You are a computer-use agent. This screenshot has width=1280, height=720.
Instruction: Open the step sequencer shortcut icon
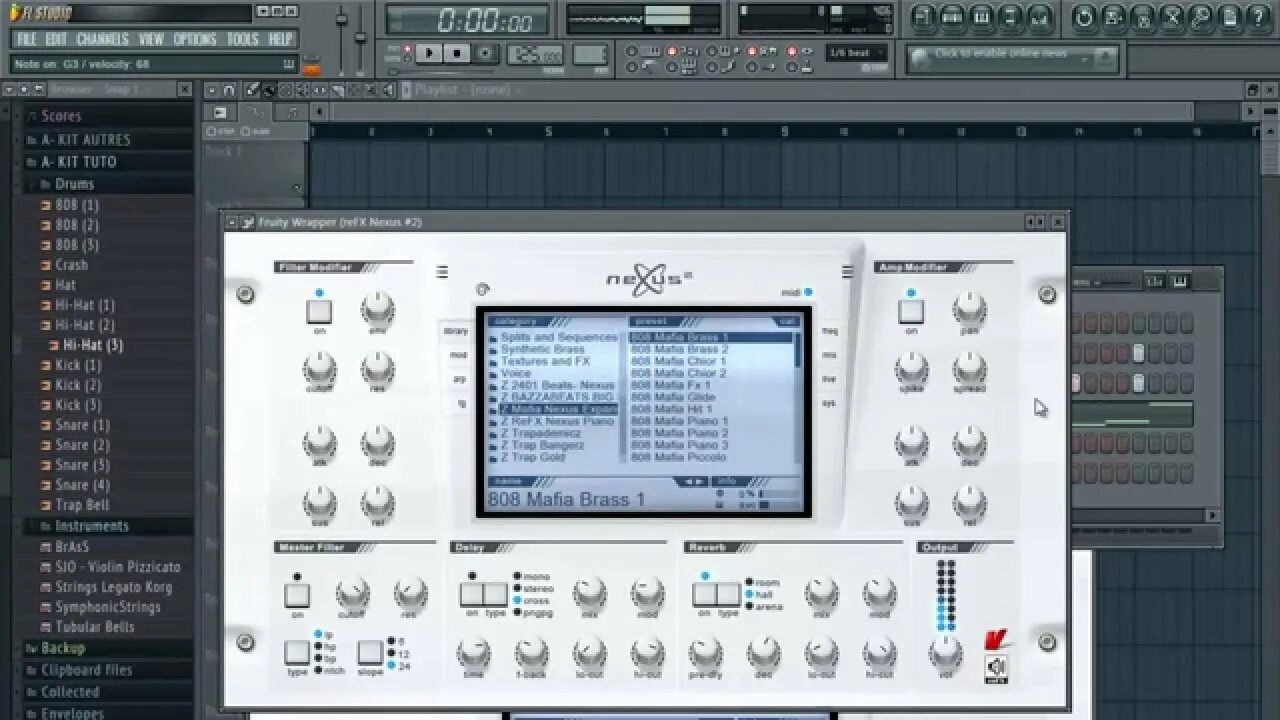point(952,16)
